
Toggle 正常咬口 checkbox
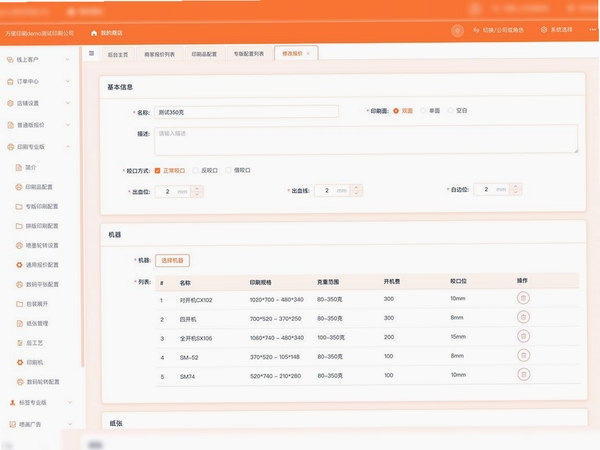[x=157, y=171]
